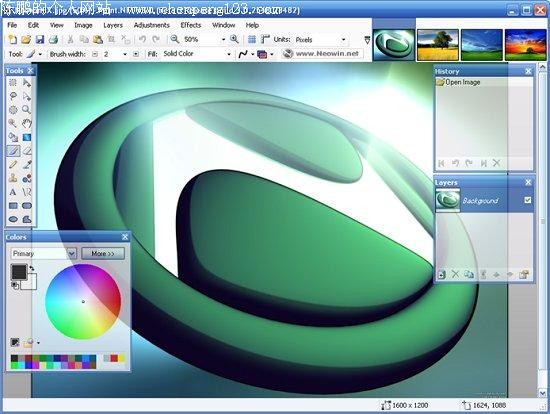This screenshot has height=414, width=550.
Task: Select the Clone Stamp tool
Action: 13,178
